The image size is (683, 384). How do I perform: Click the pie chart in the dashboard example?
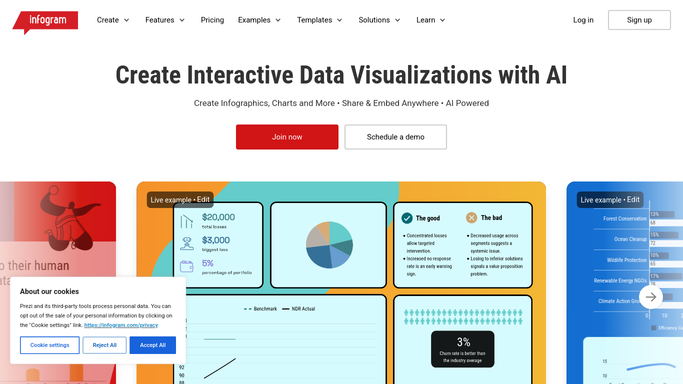329,245
